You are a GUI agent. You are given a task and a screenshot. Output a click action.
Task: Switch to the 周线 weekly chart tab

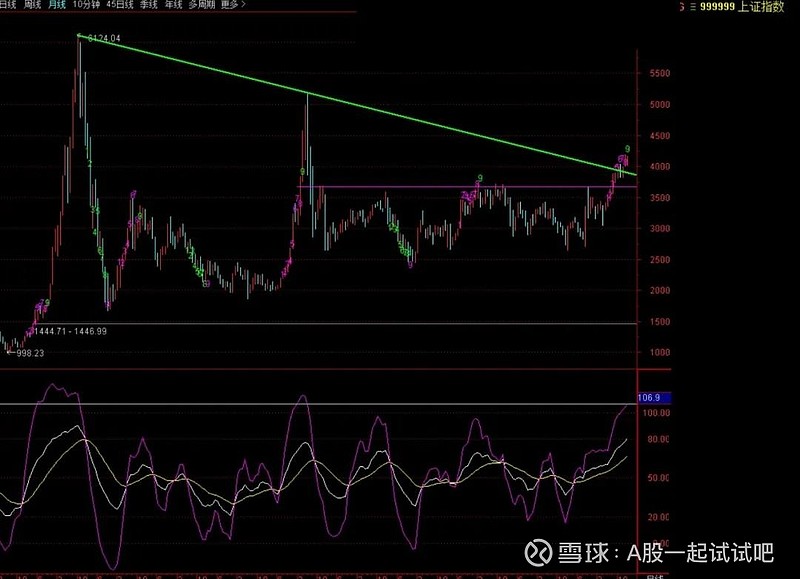[x=33, y=6]
